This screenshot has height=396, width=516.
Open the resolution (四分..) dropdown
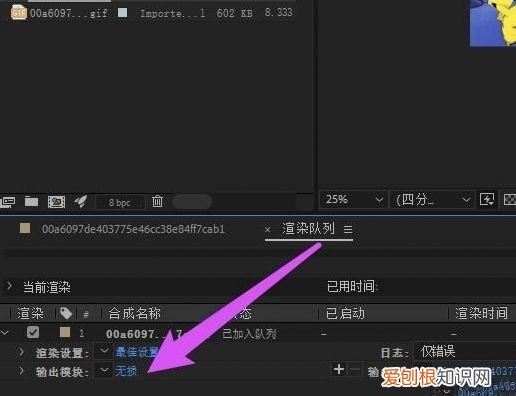432,200
